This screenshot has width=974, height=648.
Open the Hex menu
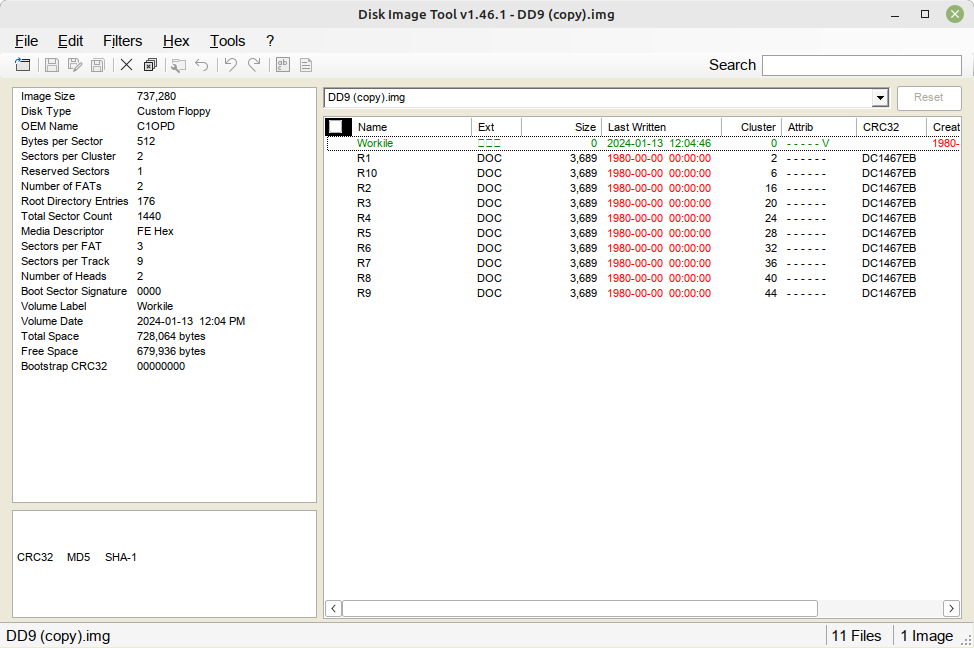pos(176,41)
